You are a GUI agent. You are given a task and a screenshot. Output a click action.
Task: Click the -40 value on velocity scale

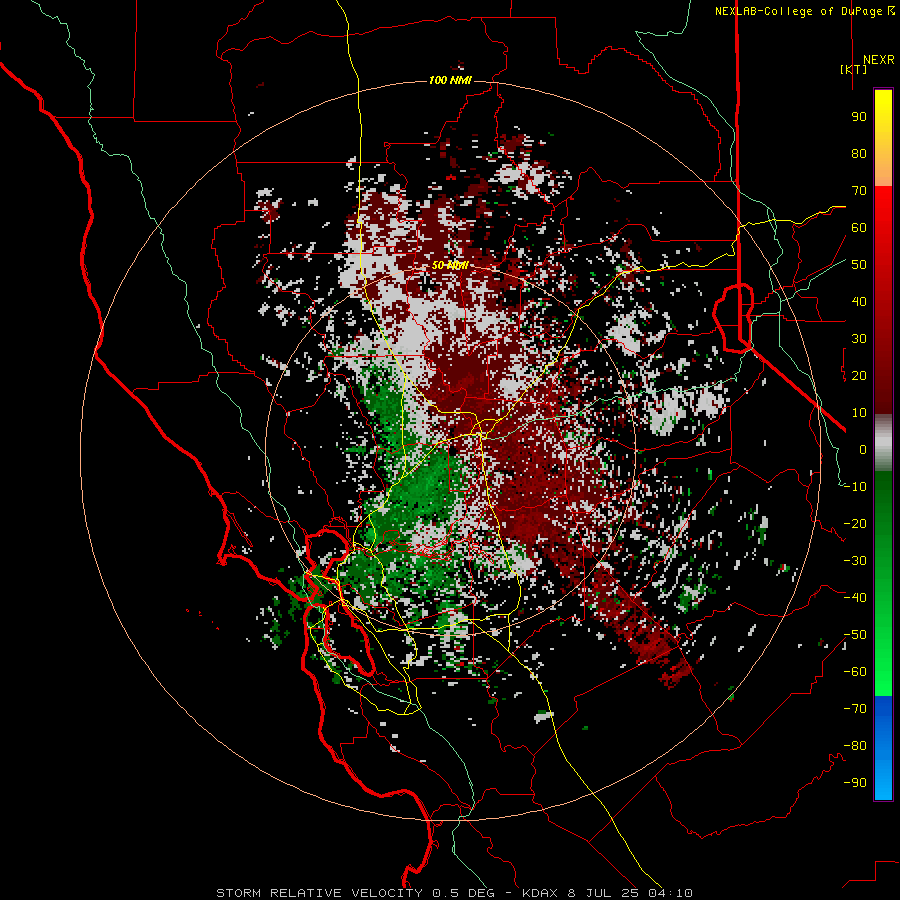(x=855, y=598)
